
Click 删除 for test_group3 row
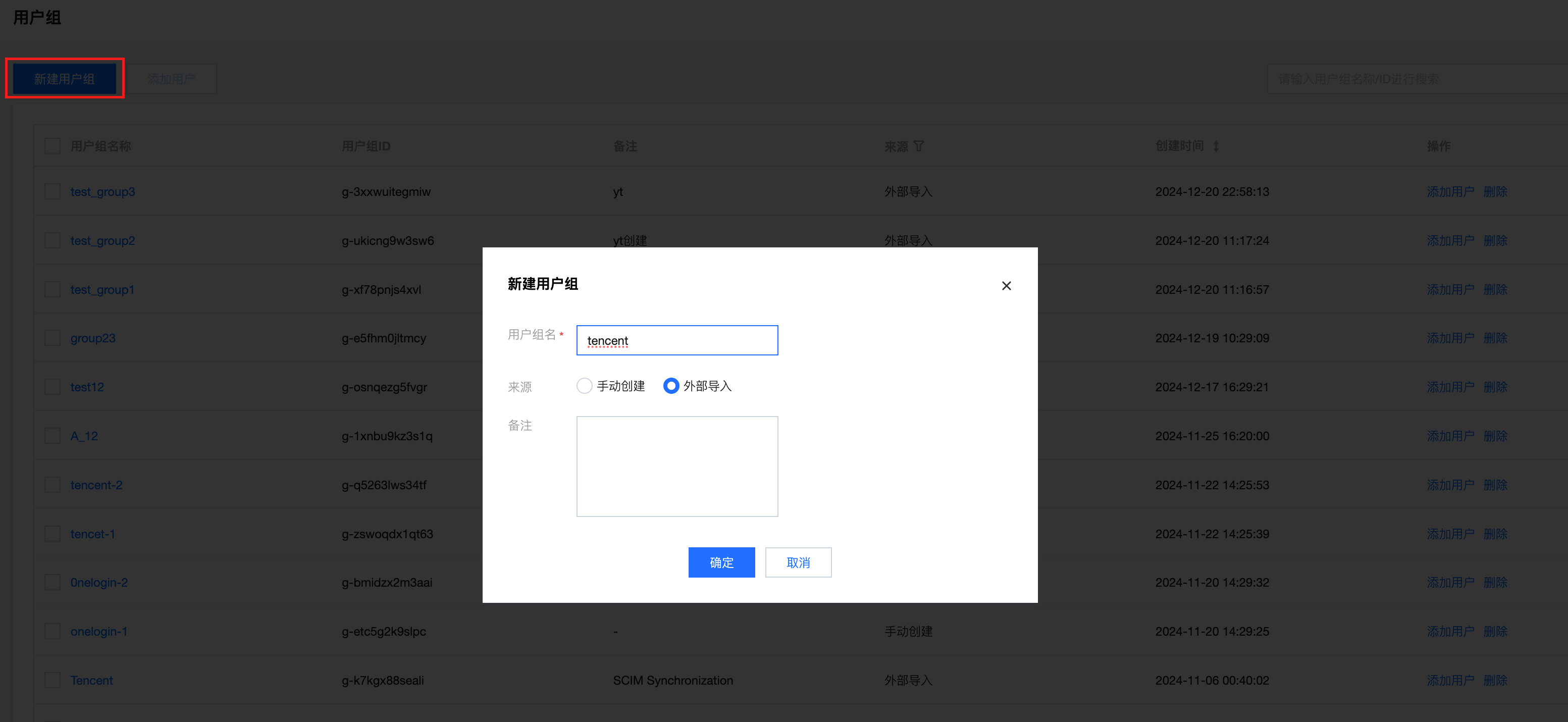[1495, 192]
